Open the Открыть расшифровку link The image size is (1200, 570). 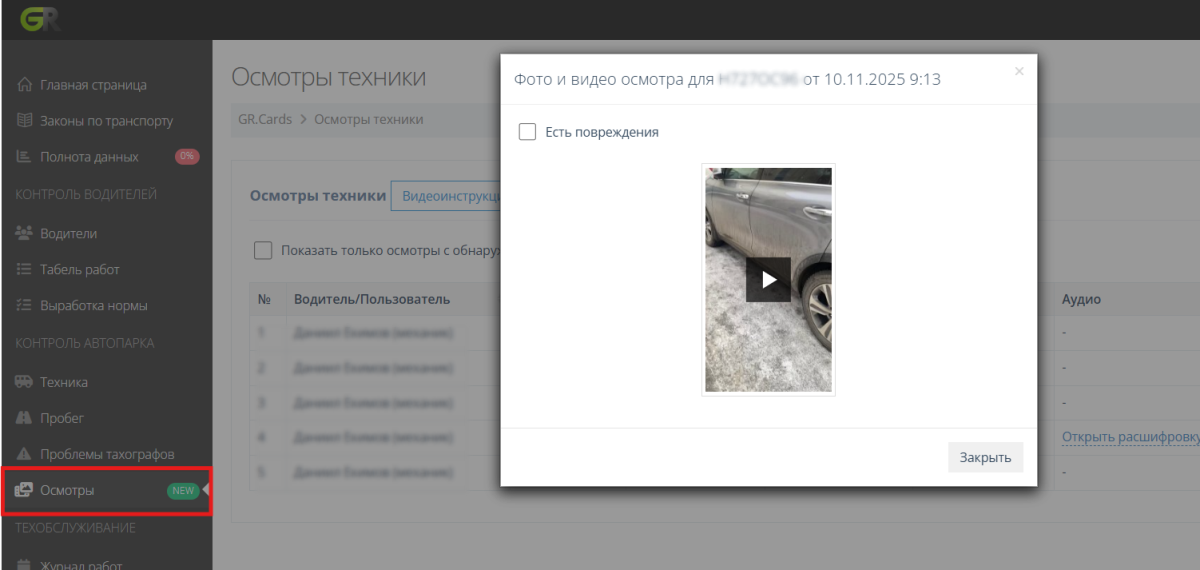click(1130, 437)
